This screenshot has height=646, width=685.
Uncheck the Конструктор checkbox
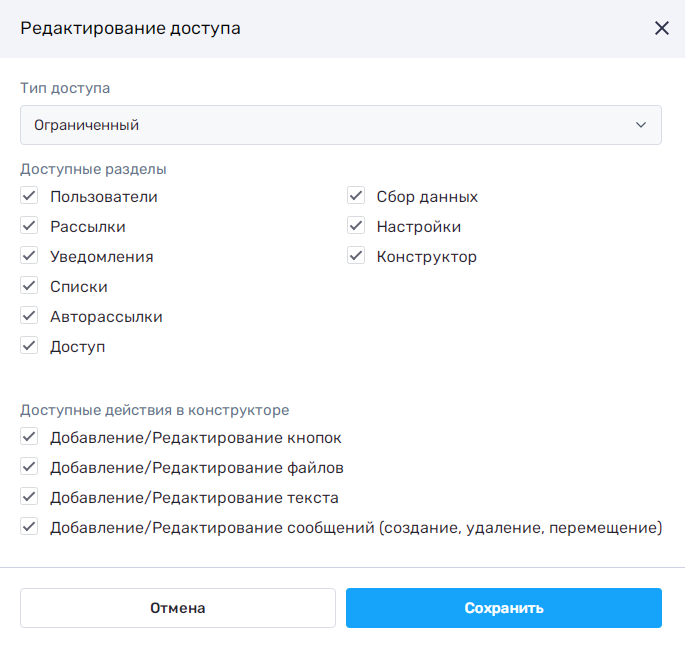tap(355, 257)
